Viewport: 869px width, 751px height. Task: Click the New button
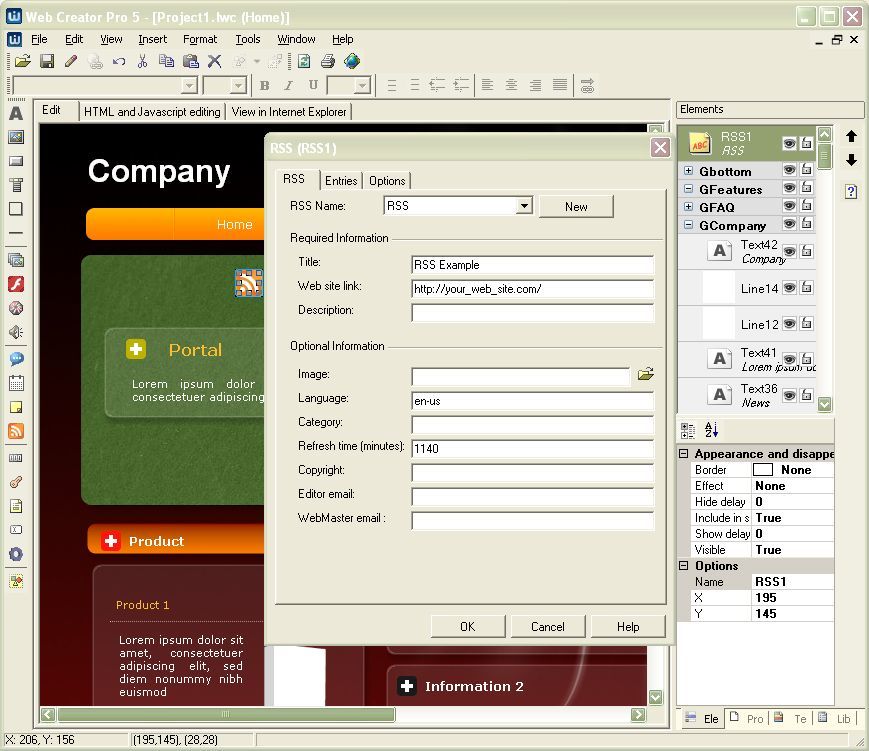click(x=576, y=207)
